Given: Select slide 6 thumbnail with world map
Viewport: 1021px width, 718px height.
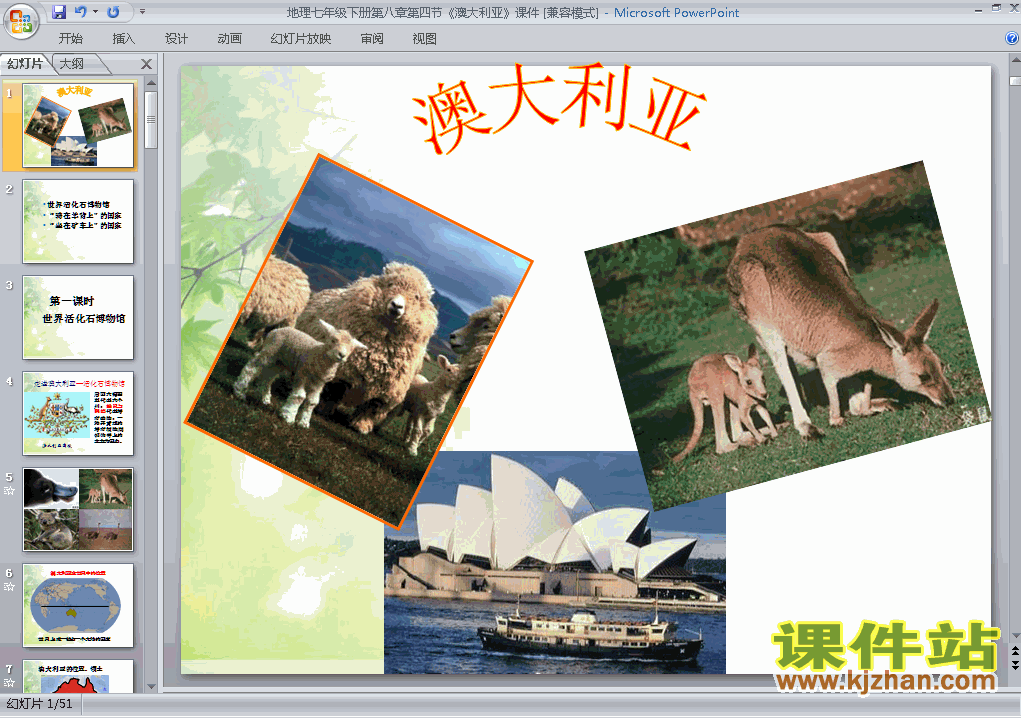Looking at the screenshot, I should (78, 605).
